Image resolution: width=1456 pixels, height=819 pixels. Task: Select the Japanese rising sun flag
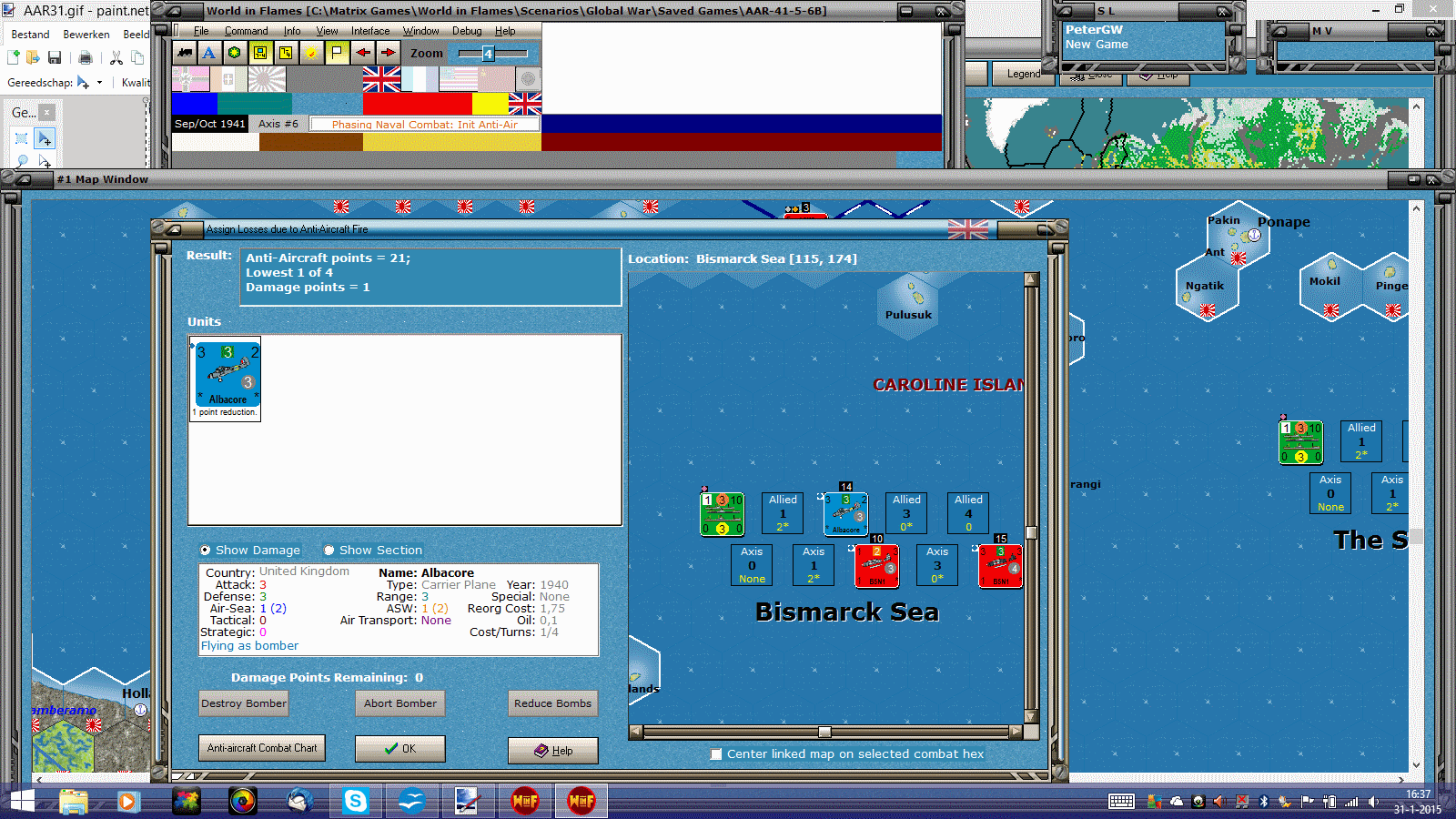pos(267,79)
